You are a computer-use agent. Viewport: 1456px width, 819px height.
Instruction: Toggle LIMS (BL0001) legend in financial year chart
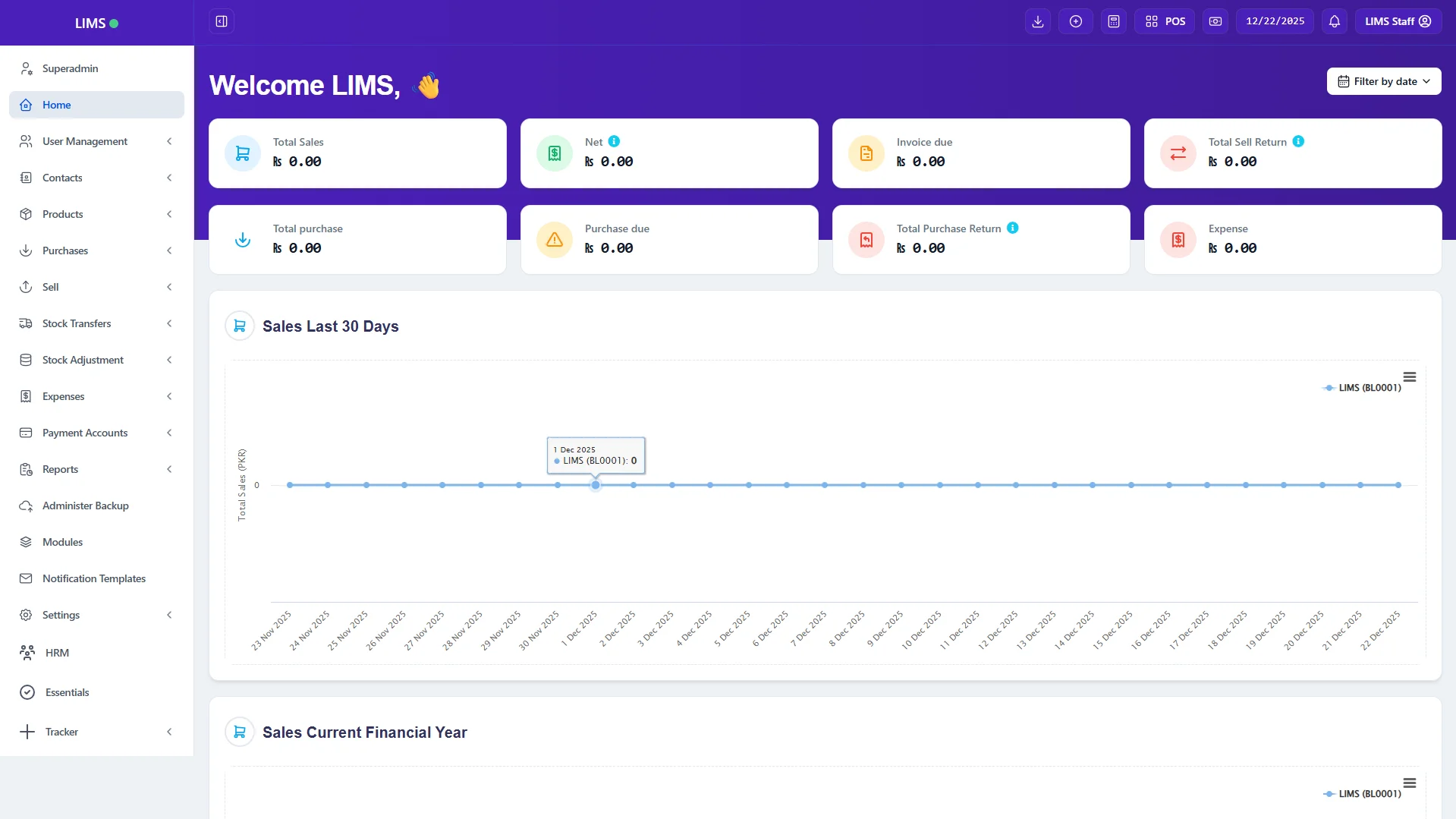pos(1363,794)
